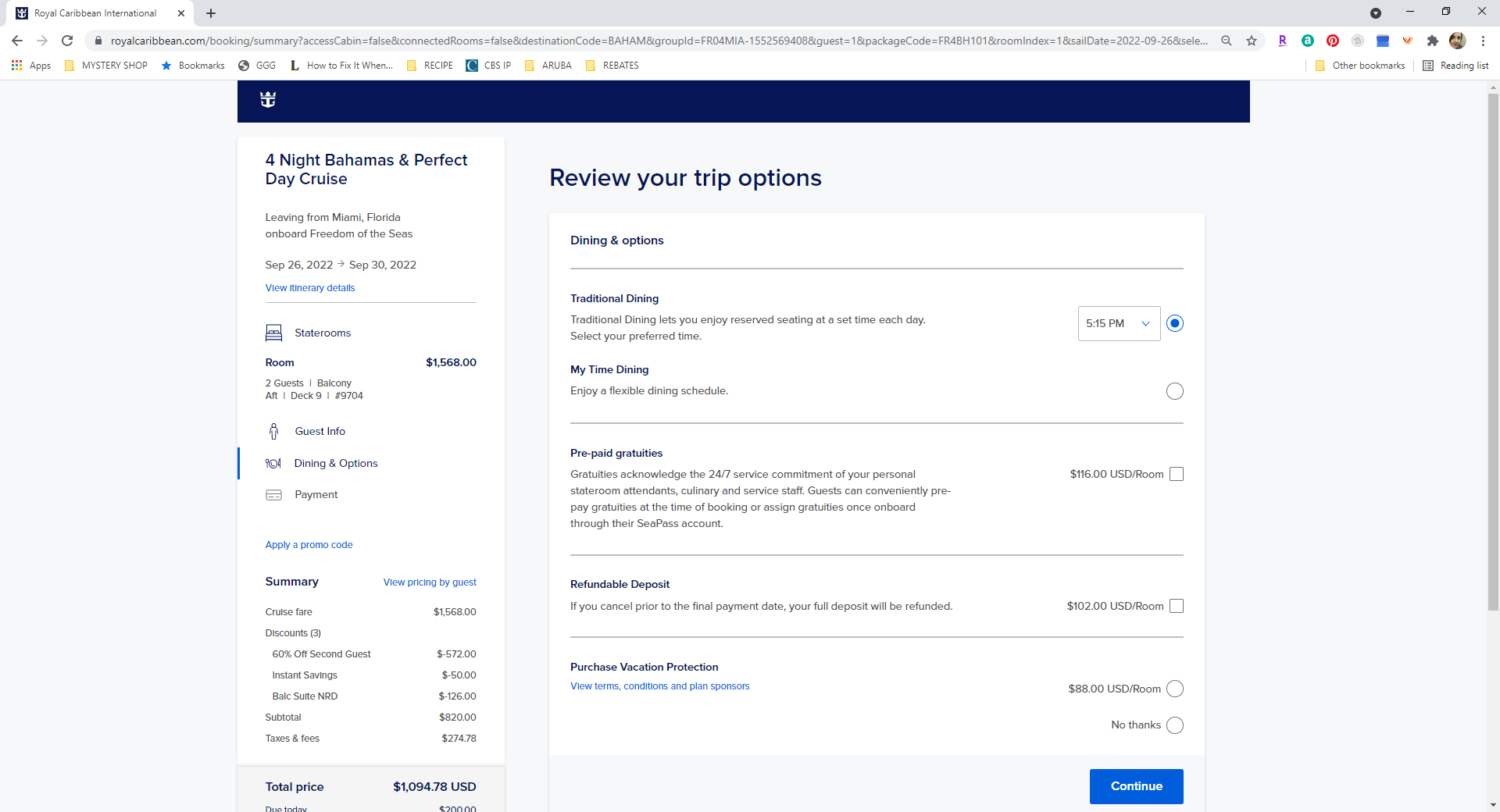Open the GGG bookmark
The width and height of the screenshot is (1500, 812).
tap(257, 66)
